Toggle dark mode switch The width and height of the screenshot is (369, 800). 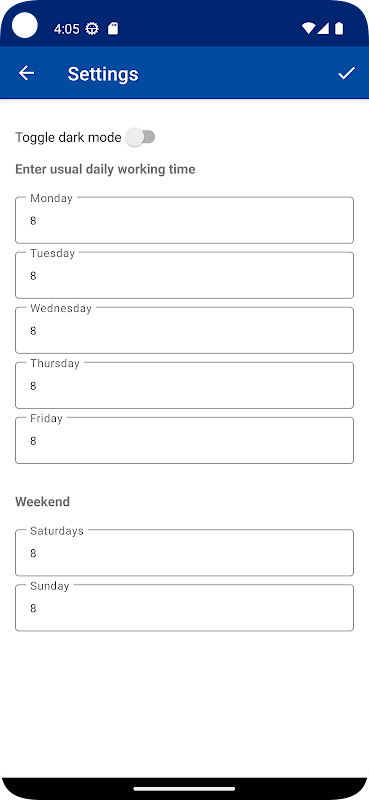pyautogui.click(x=140, y=137)
